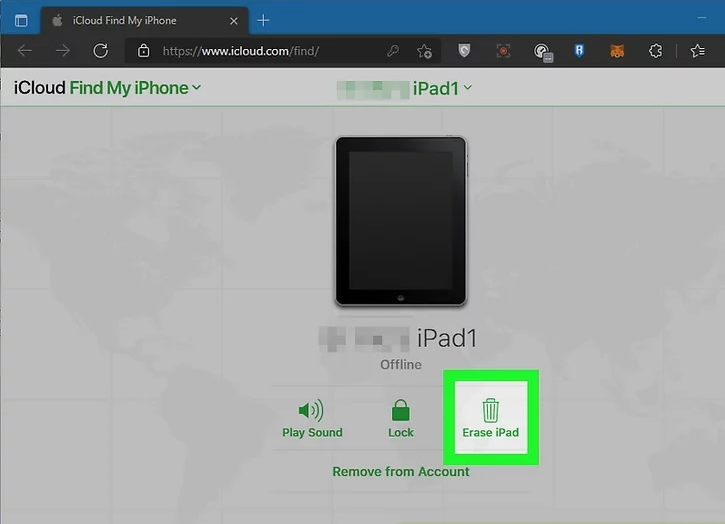The width and height of the screenshot is (725, 524).
Task: Open the favorites list star icon
Action: click(x=697, y=51)
